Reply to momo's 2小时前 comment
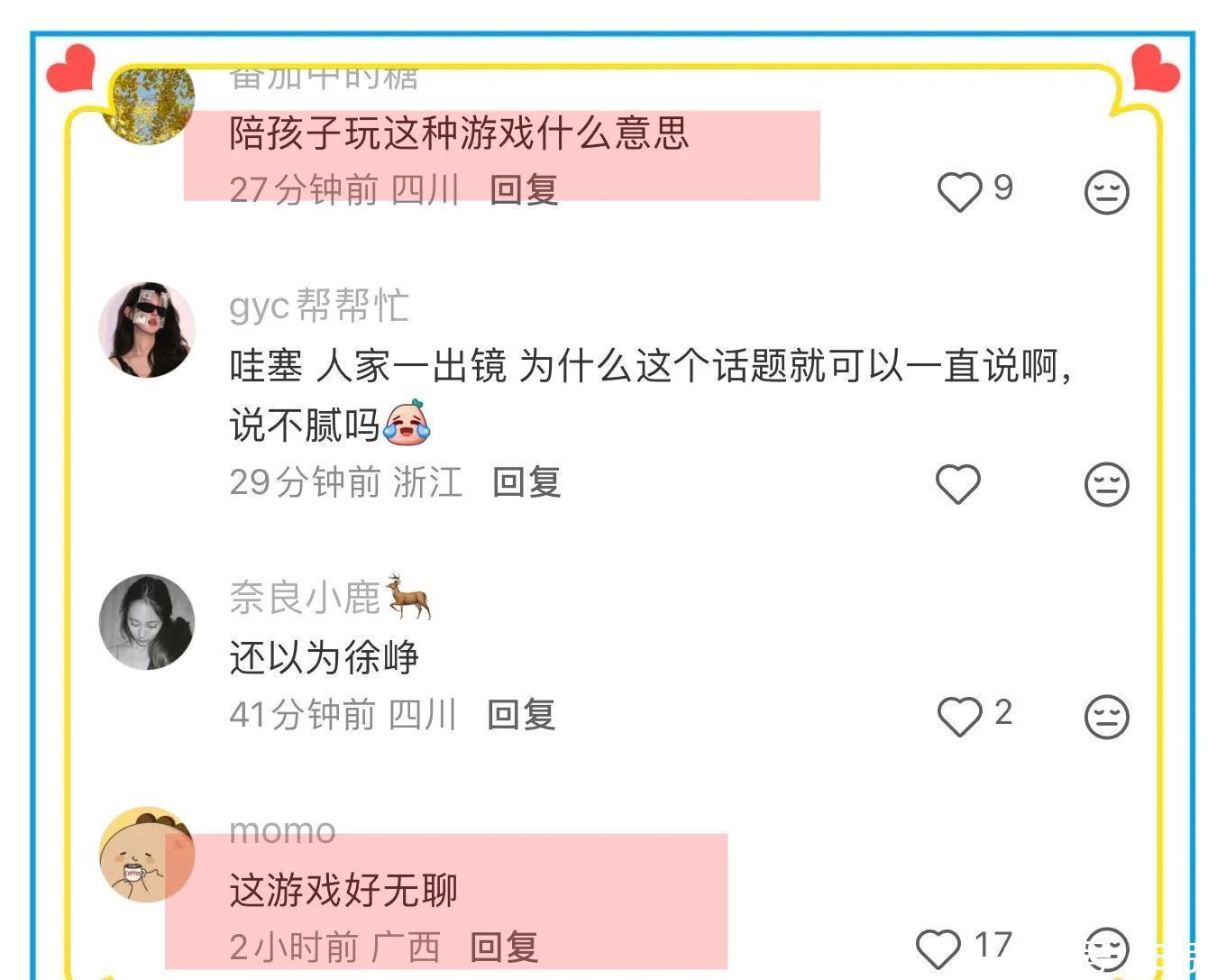The image size is (1226, 980). tap(504, 948)
